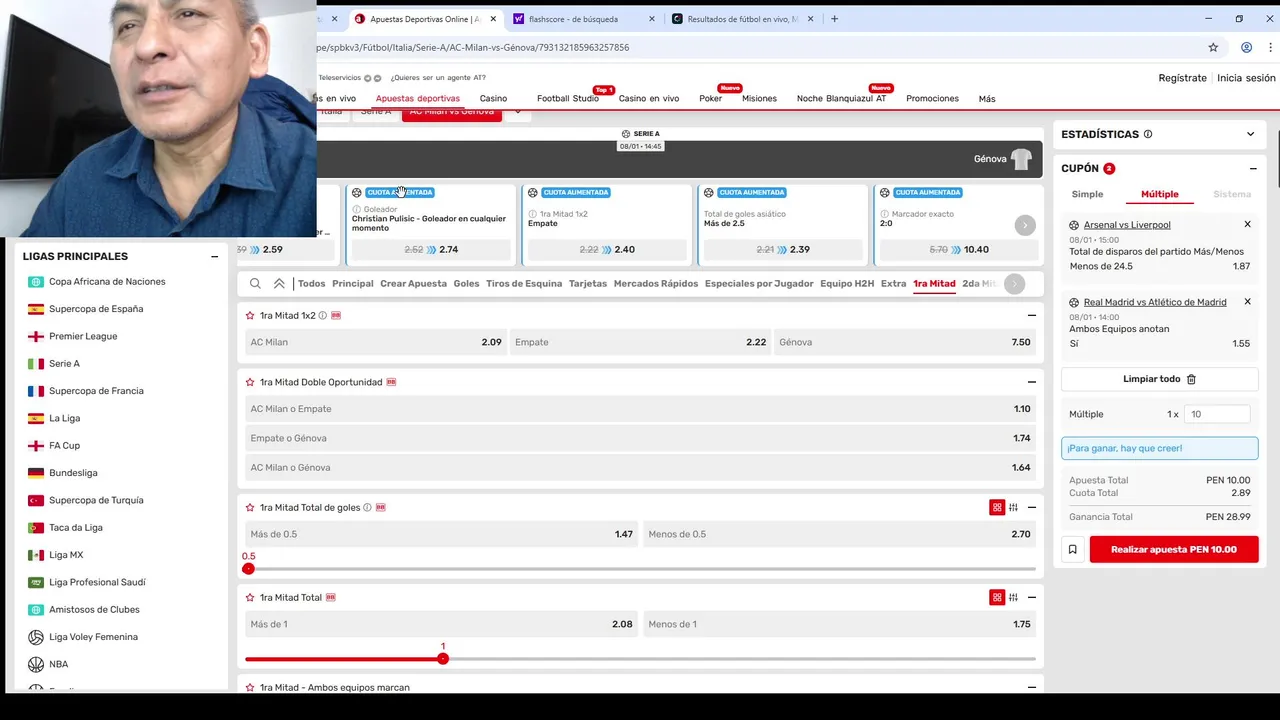Open info icon beside 1ra Mitad Total de goles

point(367,507)
